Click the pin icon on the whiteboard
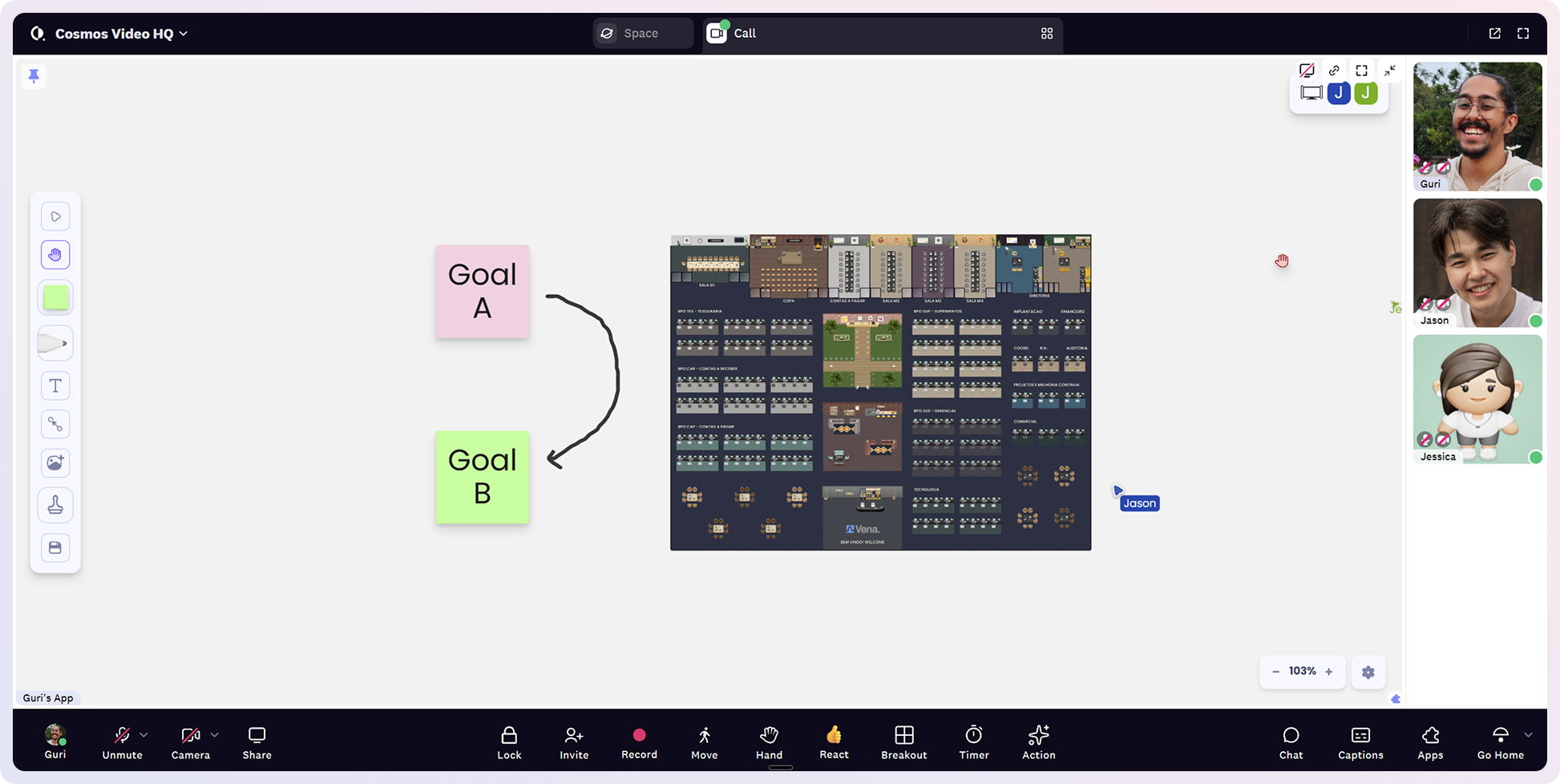This screenshot has width=1560, height=784. [x=34, y=76]
